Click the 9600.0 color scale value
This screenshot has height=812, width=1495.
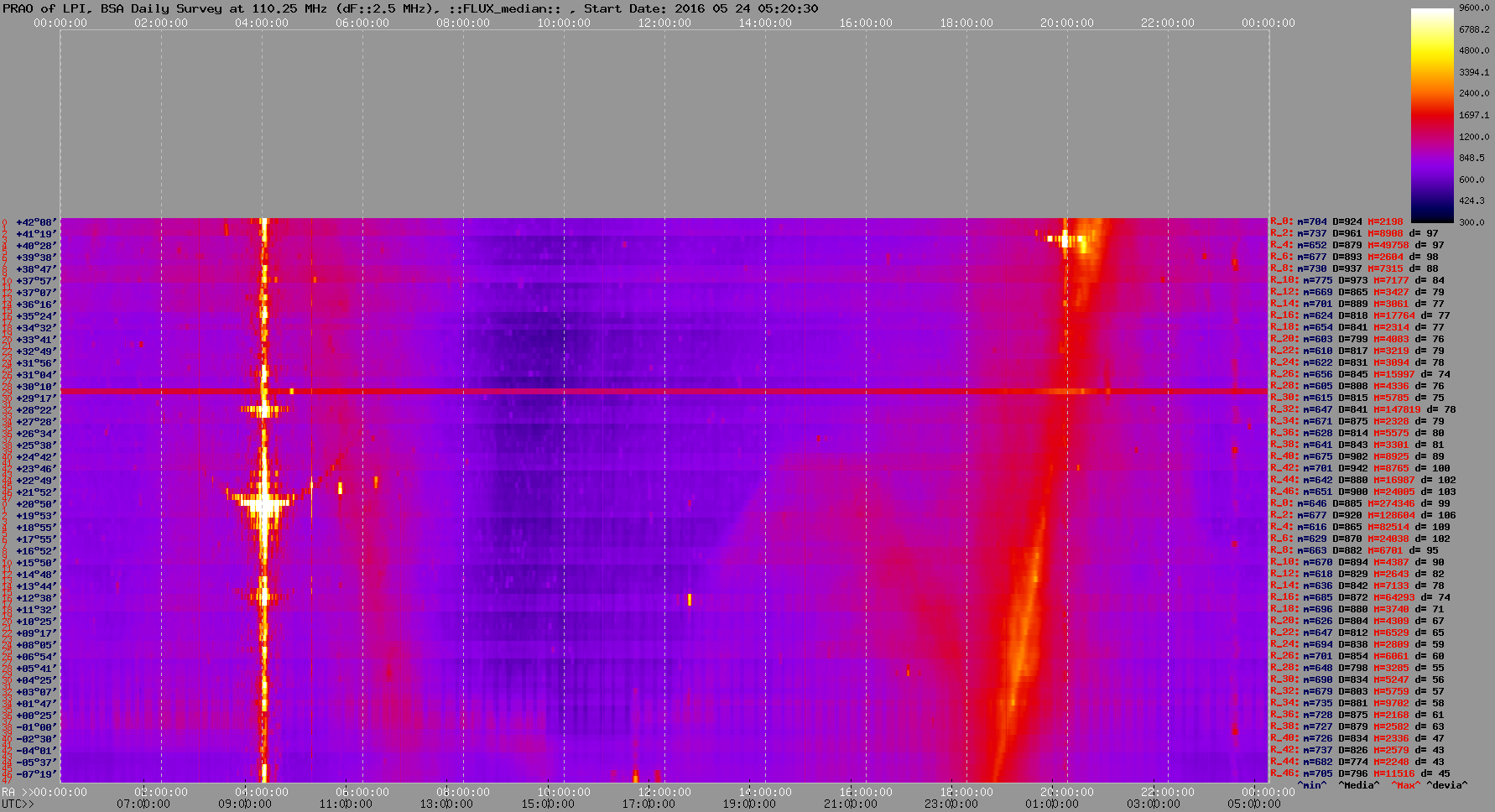click(x=1474, y=8)
